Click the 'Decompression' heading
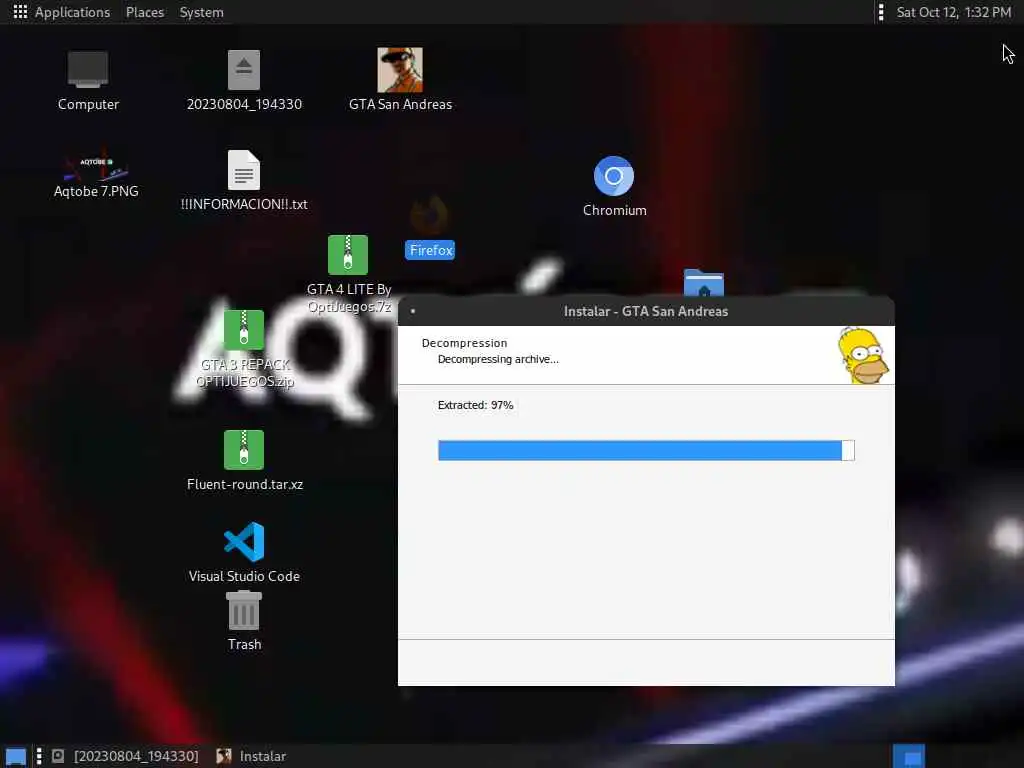The image size is (1024, 768). pos(464,343)
